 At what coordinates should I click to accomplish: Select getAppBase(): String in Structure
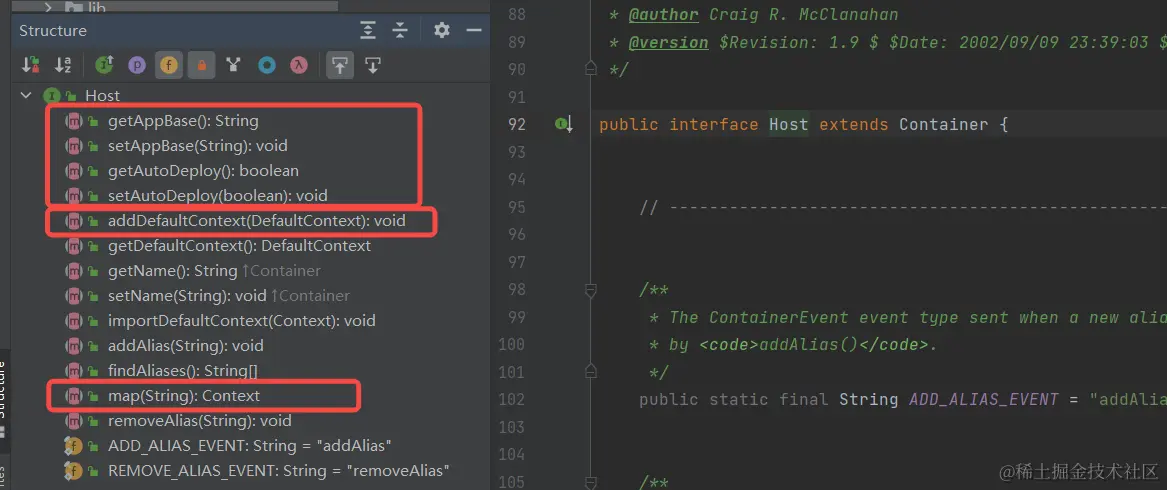(183, 120)
